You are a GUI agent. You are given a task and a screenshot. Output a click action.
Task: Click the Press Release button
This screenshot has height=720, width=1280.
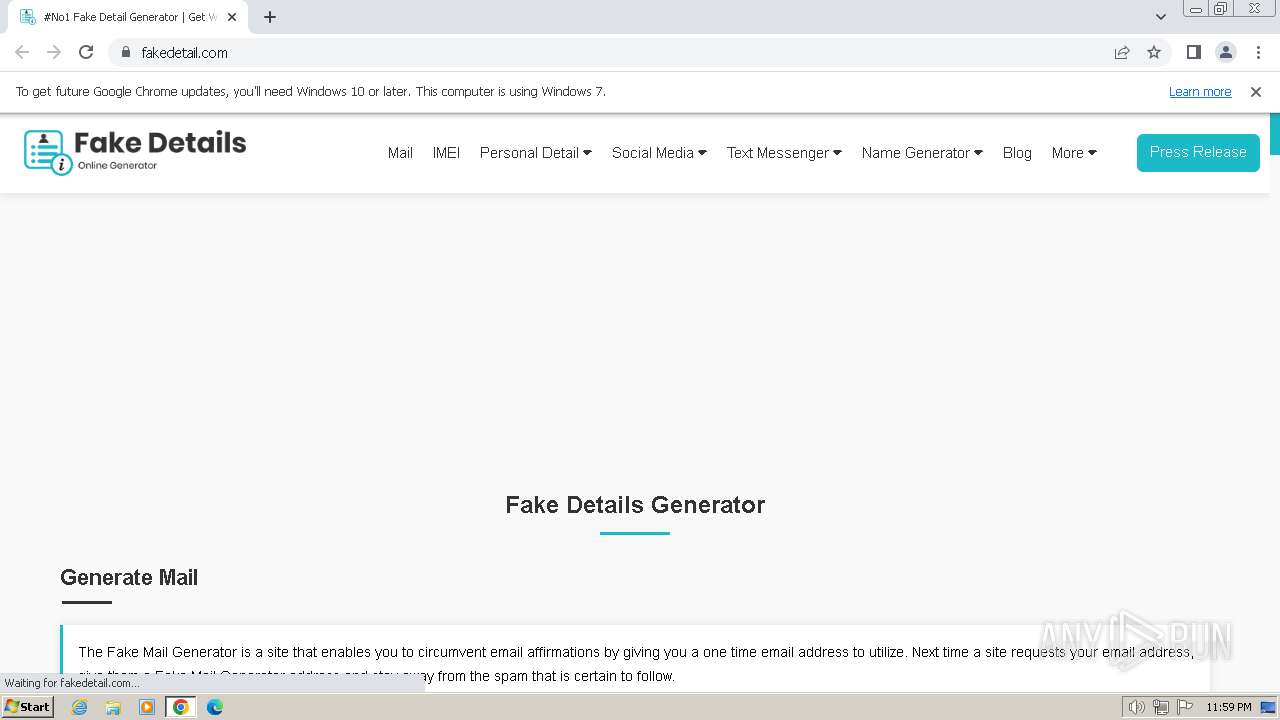[1198, 153]
